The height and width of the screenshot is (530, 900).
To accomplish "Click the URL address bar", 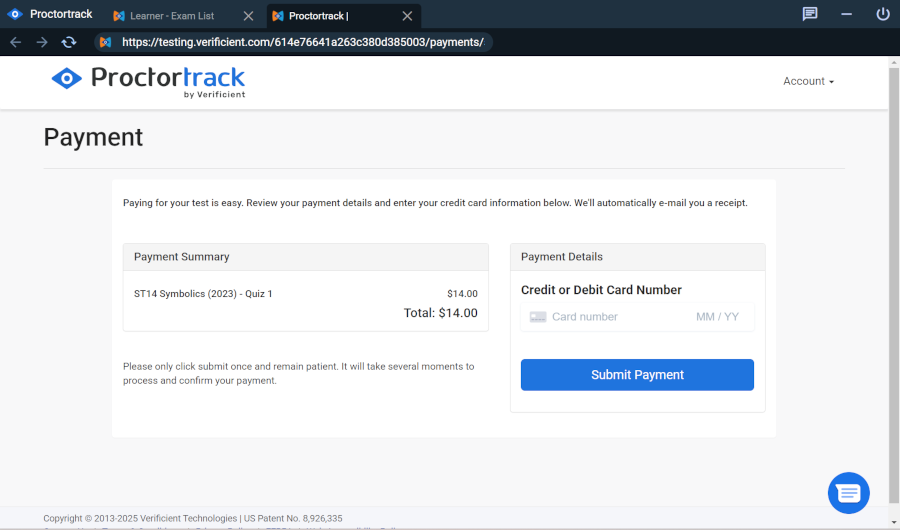I will [x=302, y=42].
